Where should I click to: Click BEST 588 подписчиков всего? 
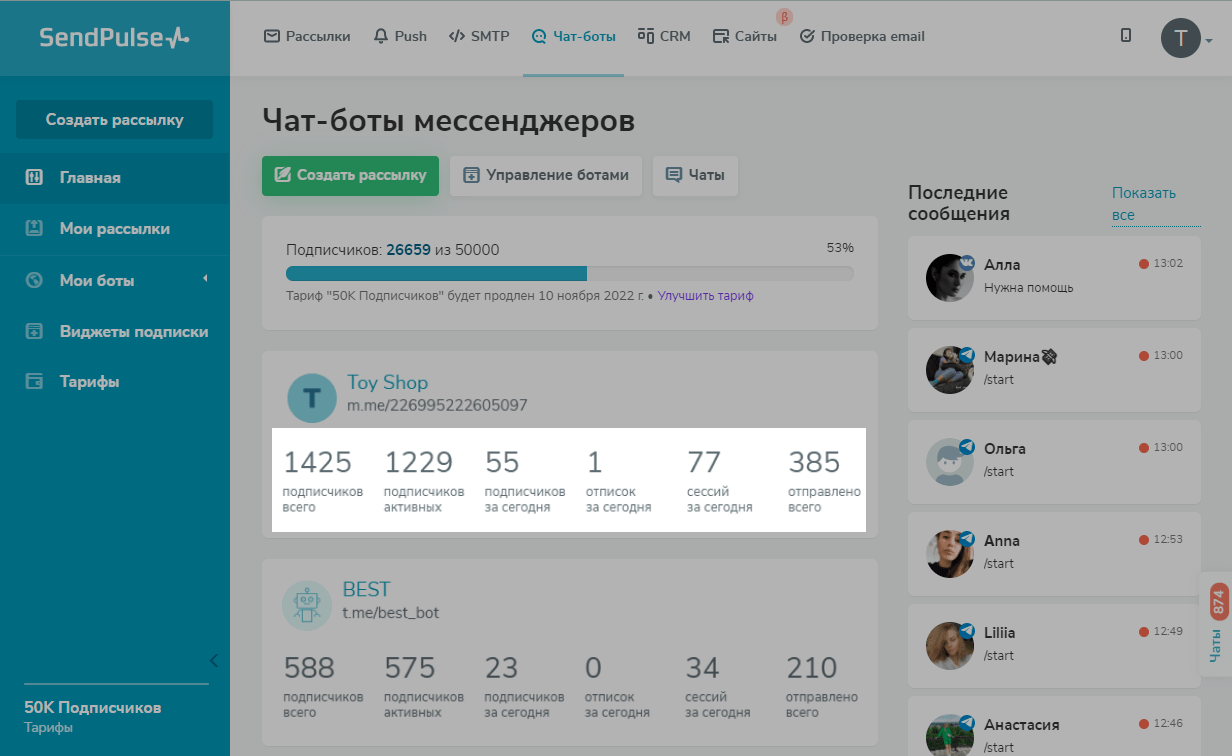[x=322, y=686]
